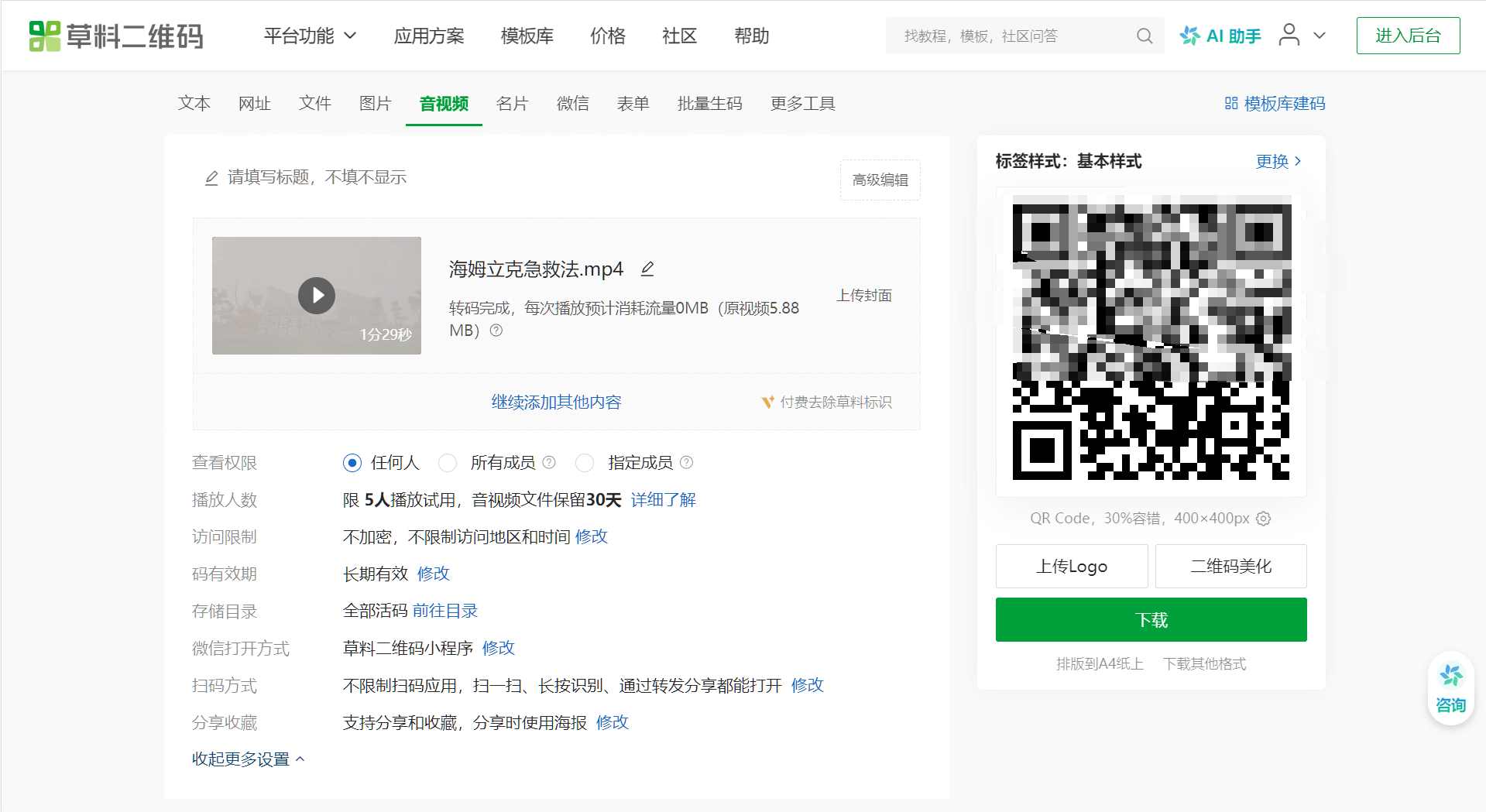
Task: Switch to the 图片 tab
Action: pyautogui.click(x=376, y=104)
